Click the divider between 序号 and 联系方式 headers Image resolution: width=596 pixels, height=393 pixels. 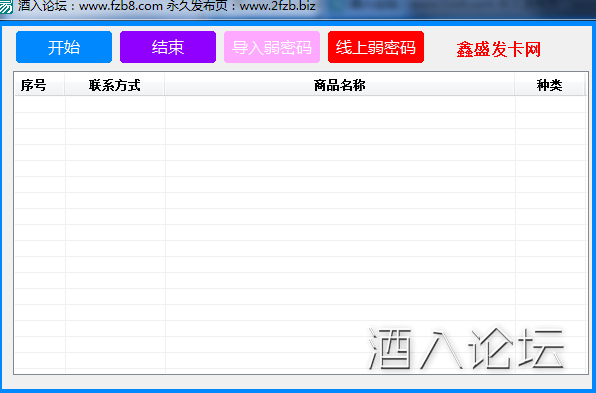click(x=65, y=85)
